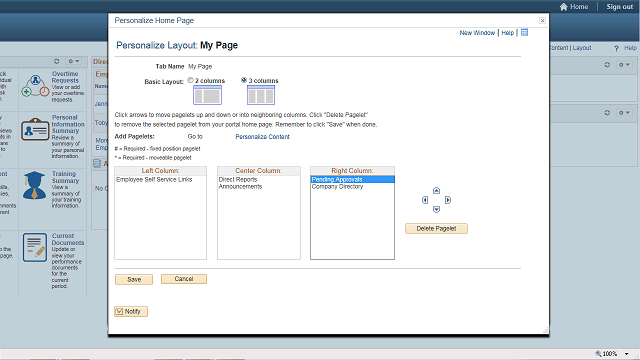Click the 3 columns layout thumbnail

click(261, 96)
